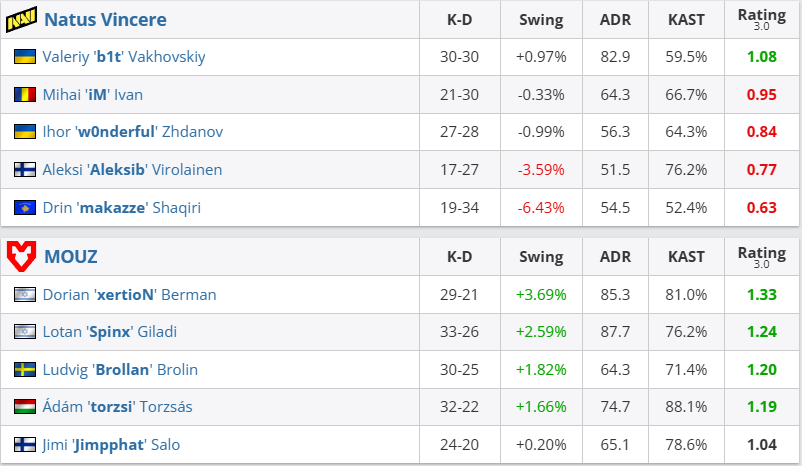Open Natus Vincere team page link
Viewport: 802px width, 466px height.
[105, 20]
